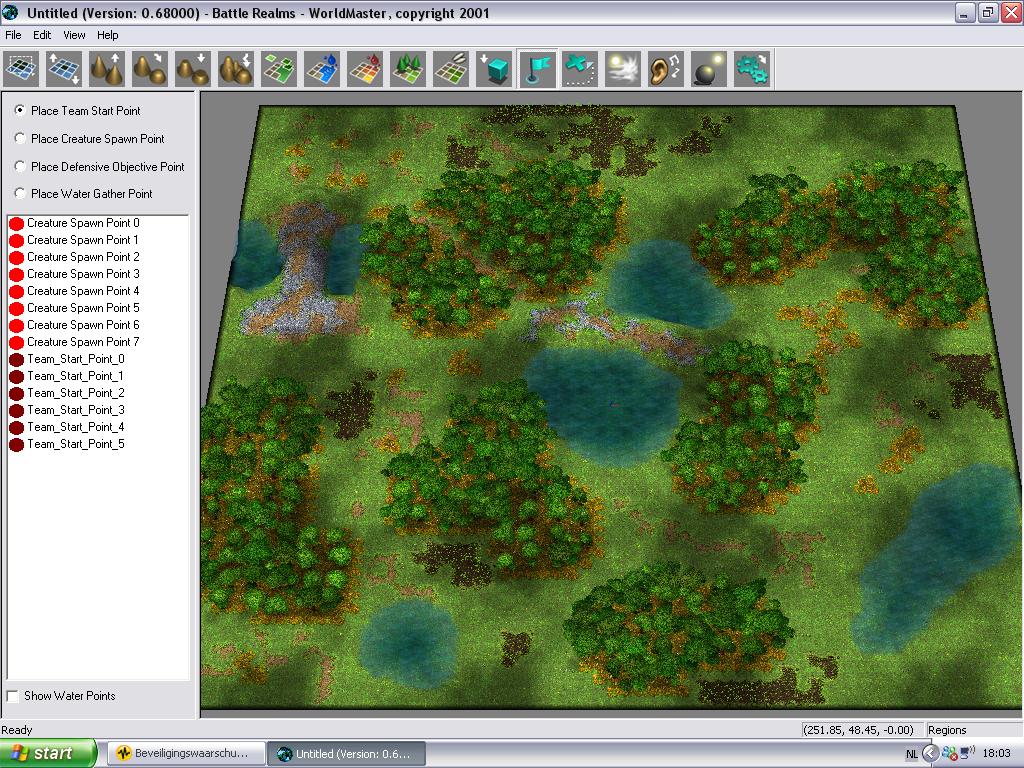
Task: Click the NL language indicator in tray
Action: coord(912,754)
